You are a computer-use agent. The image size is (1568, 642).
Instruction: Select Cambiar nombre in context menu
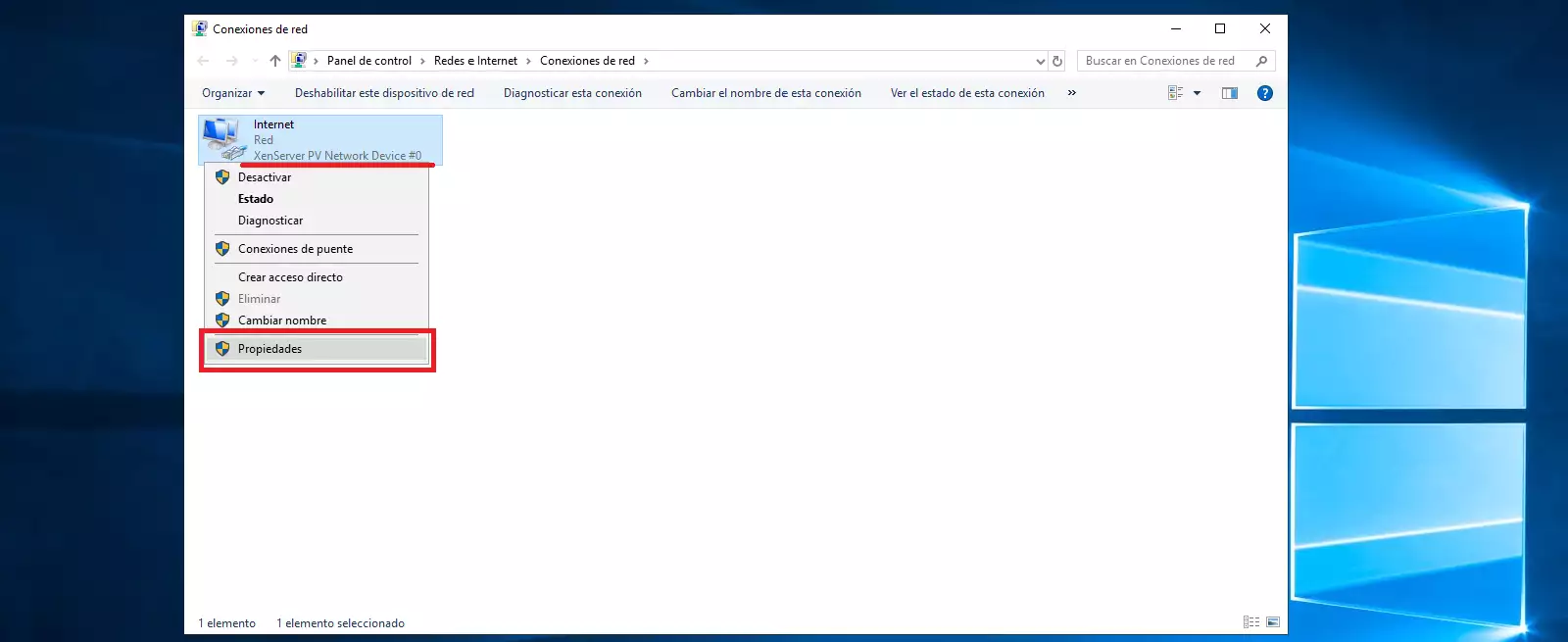[x=282, y=321]
